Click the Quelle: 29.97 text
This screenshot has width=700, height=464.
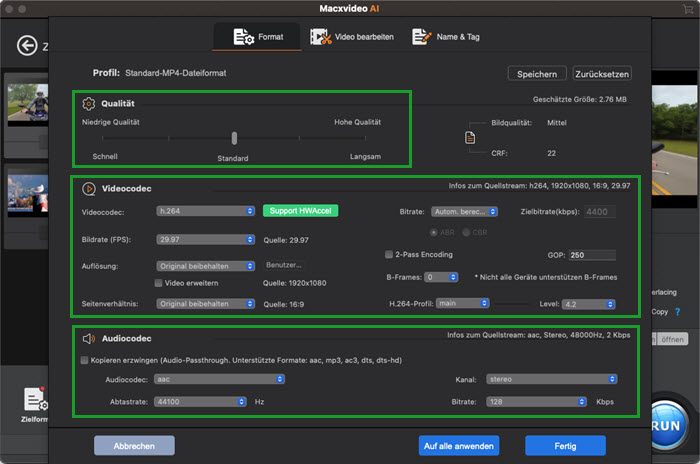coord(286,240)
